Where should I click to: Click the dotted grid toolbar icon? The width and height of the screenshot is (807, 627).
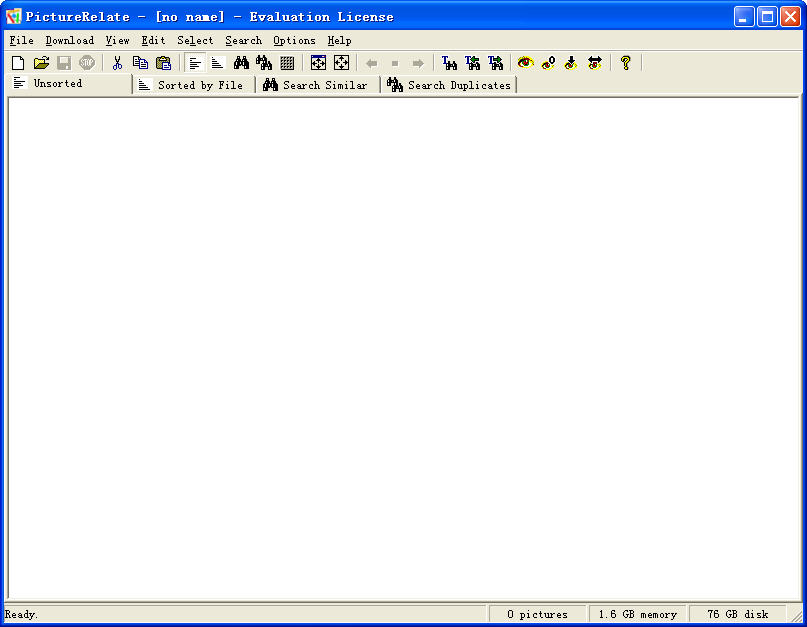[287, 63]
